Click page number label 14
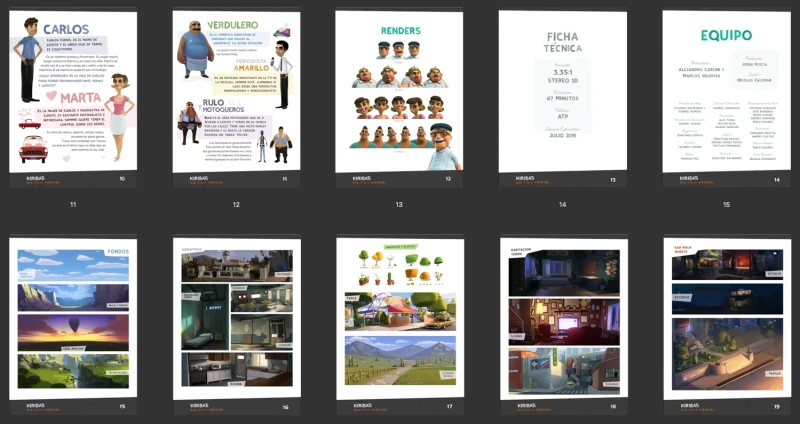 pyautogui.click(x=562, y=205)
